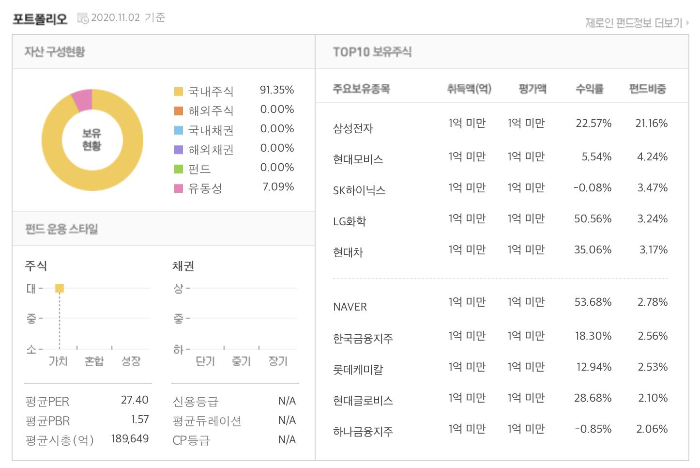Click the 평균PER value 27.40

coord(134,400)
